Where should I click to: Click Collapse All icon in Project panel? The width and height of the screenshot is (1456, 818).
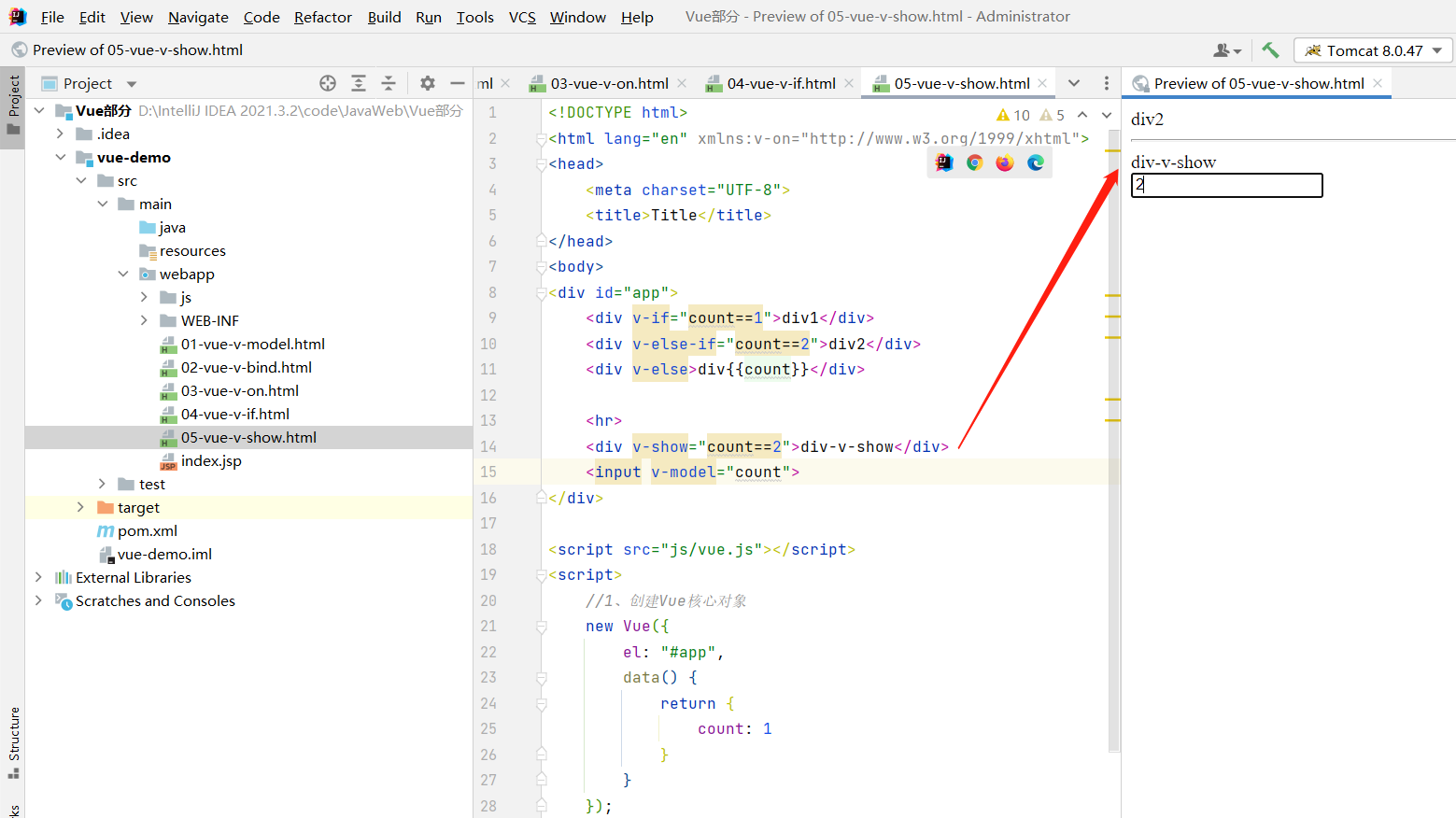[389, 83]
